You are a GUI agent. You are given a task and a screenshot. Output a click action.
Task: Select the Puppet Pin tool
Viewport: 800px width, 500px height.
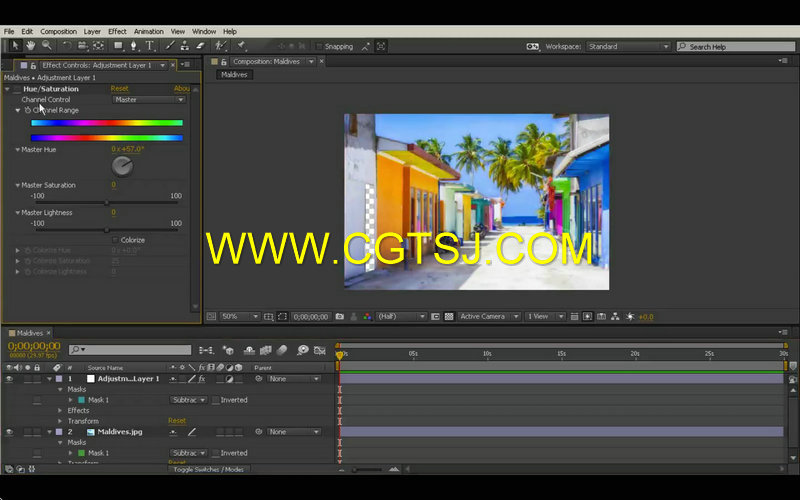point(241,46)
